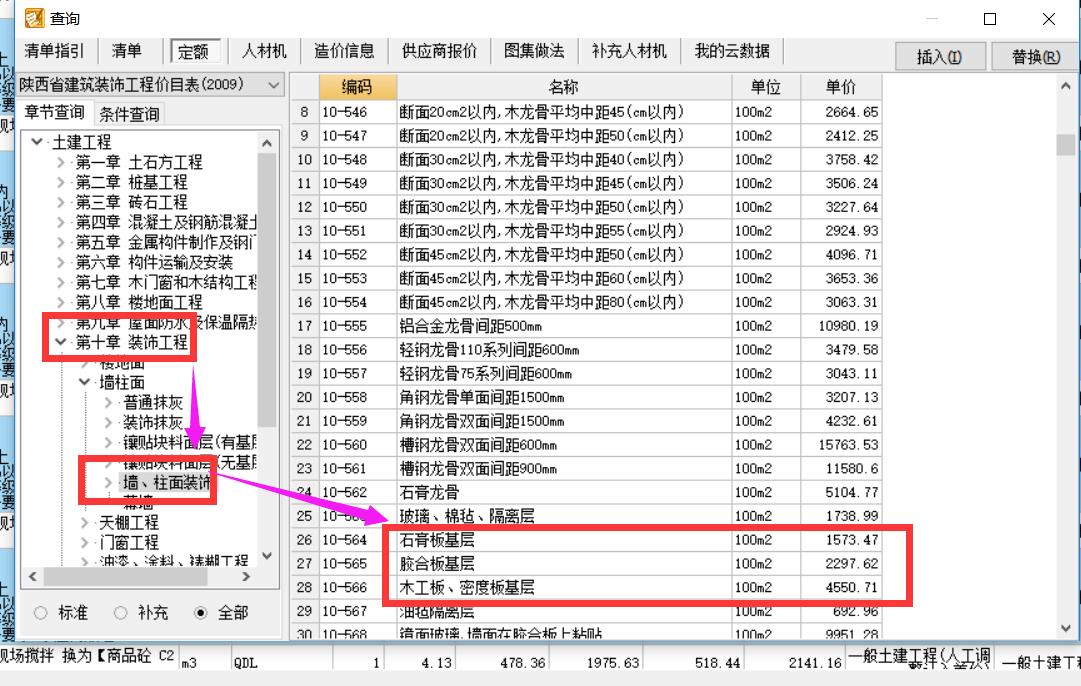Click tree scroll-right arrow

click(x=246, y=576)
